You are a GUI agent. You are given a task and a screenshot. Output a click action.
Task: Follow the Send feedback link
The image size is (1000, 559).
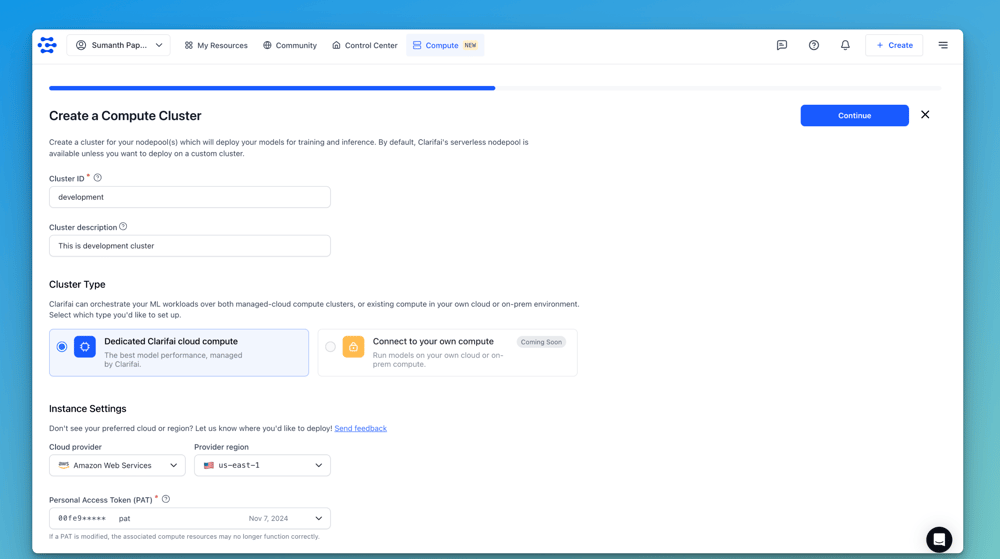point(360,428)
